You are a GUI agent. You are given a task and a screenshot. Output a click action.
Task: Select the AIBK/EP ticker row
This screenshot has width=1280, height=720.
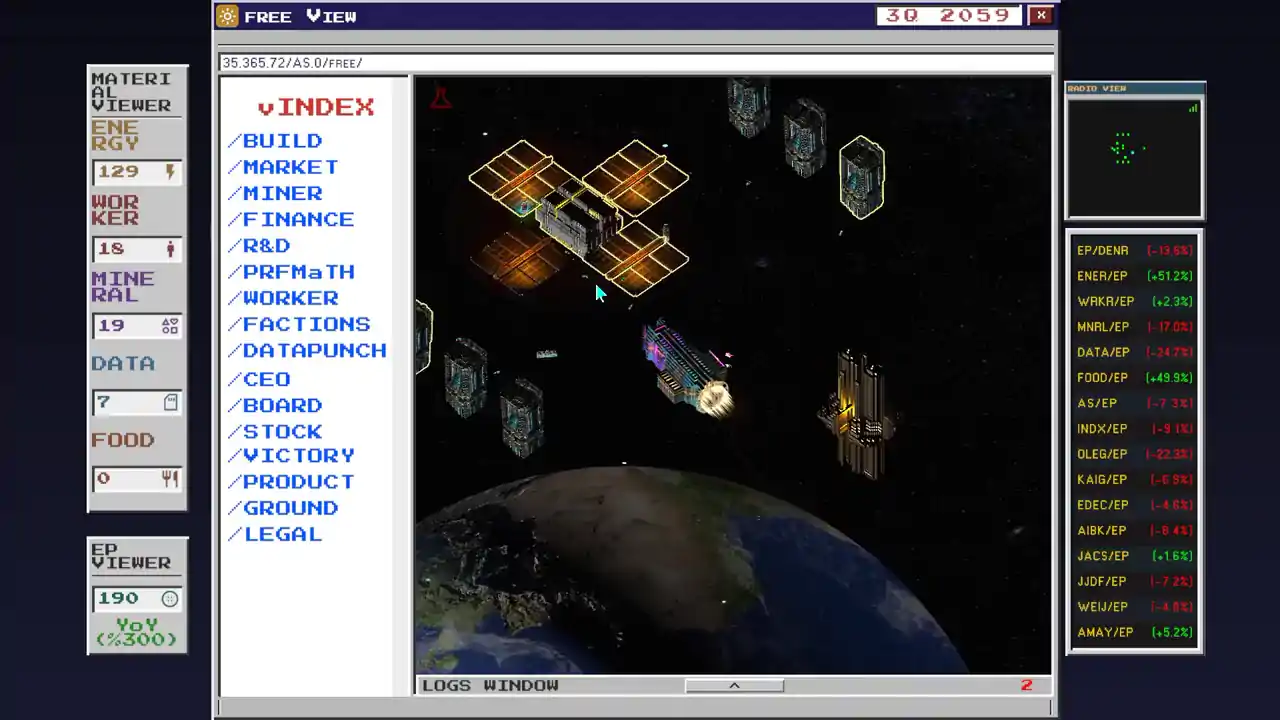click(1135, 531)
